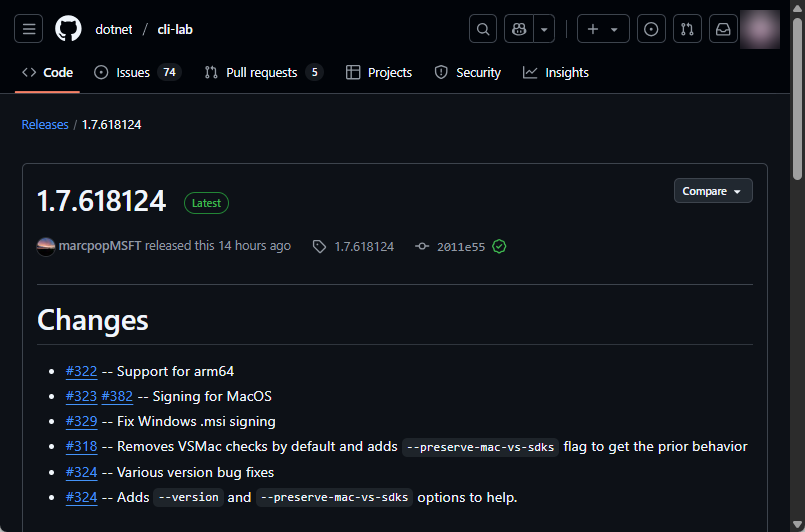Open the notifications inbox icon
The width and height of the screenshot is (805, 532).
click(x=722, y=29)
